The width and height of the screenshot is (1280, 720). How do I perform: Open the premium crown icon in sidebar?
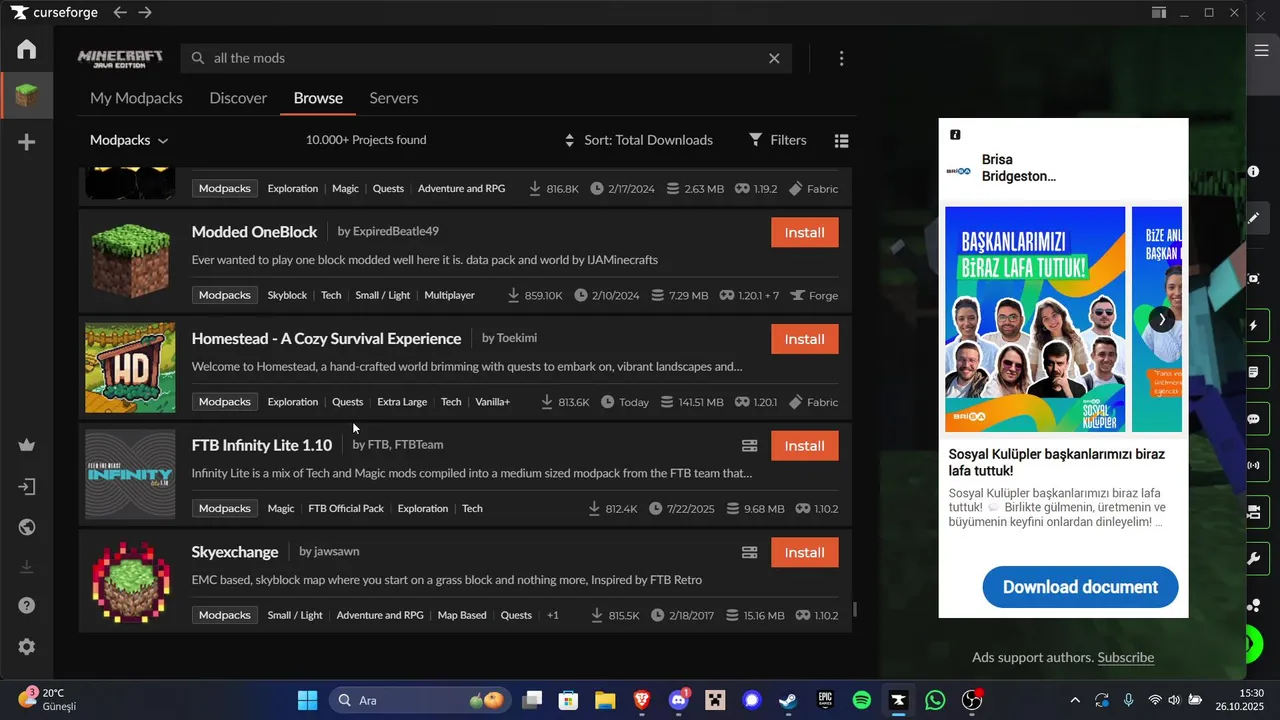27,445
